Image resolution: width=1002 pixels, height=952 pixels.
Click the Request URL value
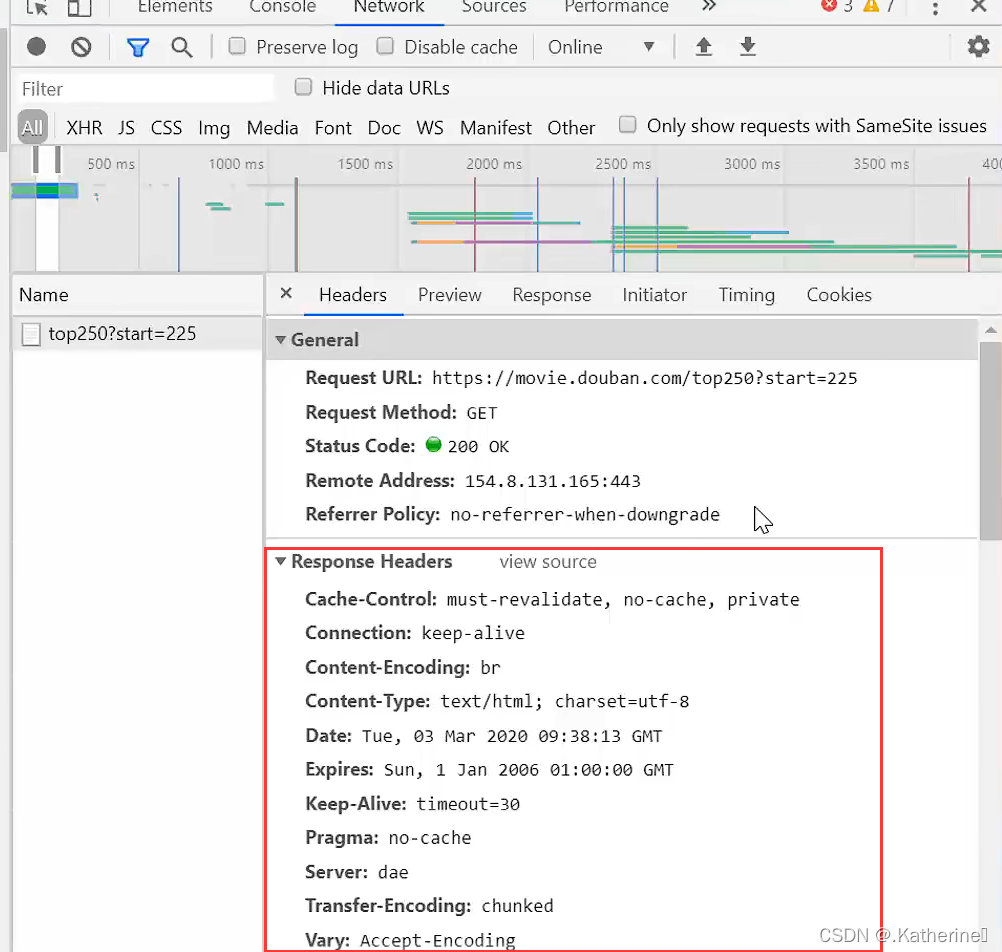(x=645, y=378)
